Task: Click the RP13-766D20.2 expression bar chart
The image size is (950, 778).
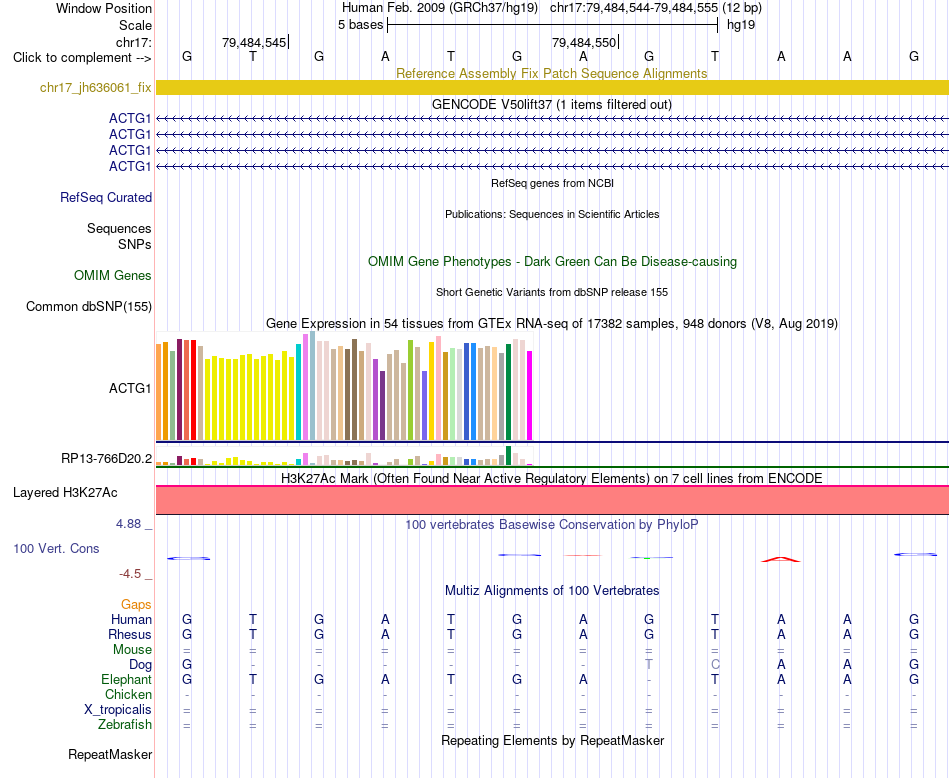Action: [x=344, y=456]
